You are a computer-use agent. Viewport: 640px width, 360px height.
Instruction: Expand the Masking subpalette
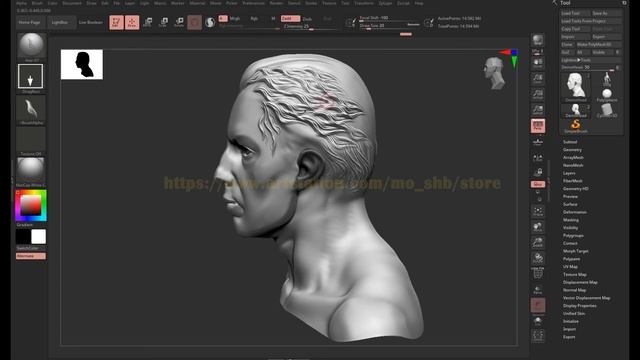point(571,220)
